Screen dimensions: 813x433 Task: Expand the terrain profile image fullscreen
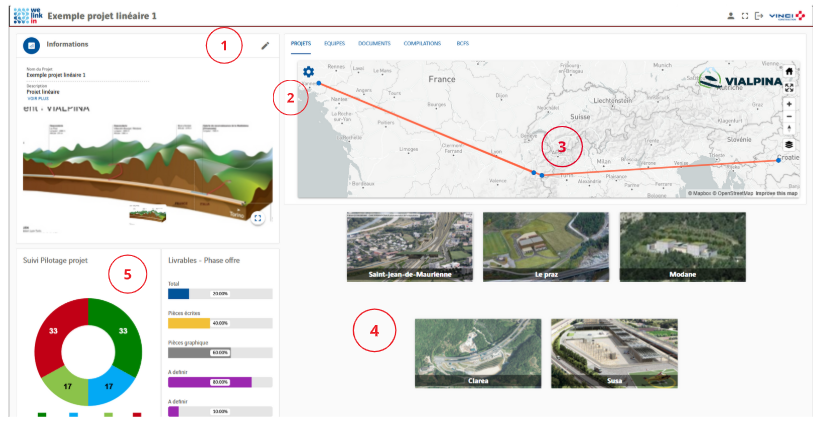(x=258, y=217)
